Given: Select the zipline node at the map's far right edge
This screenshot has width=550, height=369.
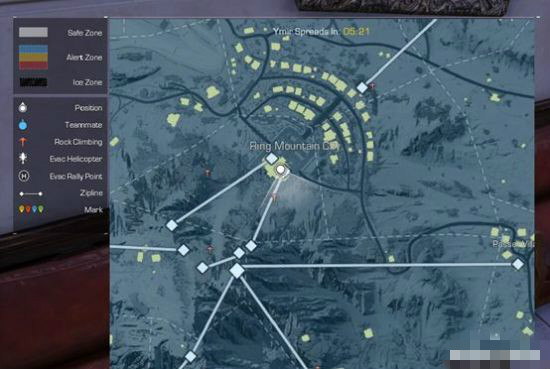Looking at the screenshot, I should [x=518, y=264].
